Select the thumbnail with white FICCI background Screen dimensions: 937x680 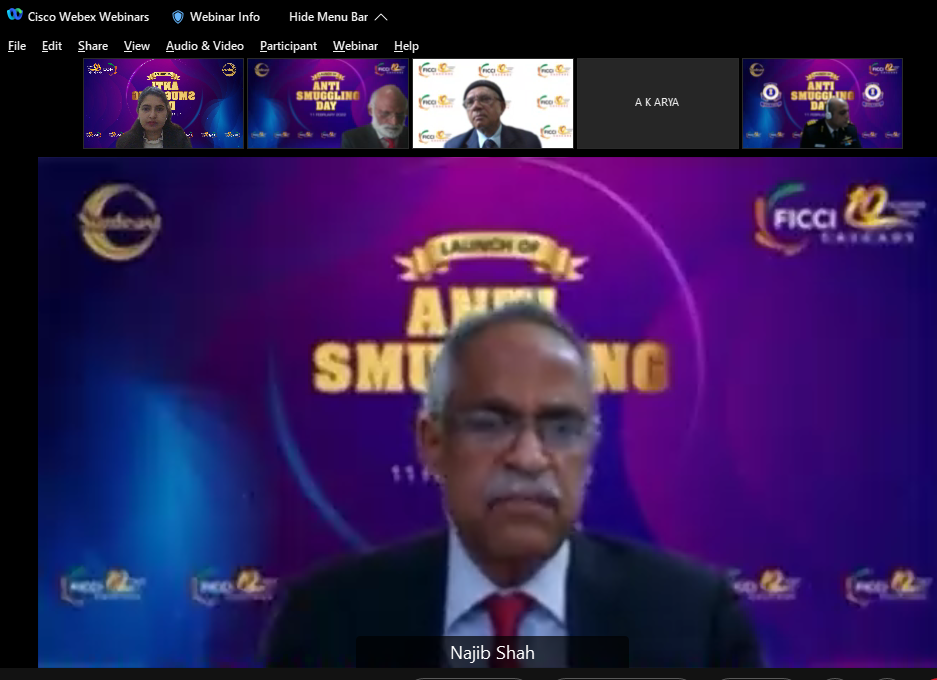(492, 103)
